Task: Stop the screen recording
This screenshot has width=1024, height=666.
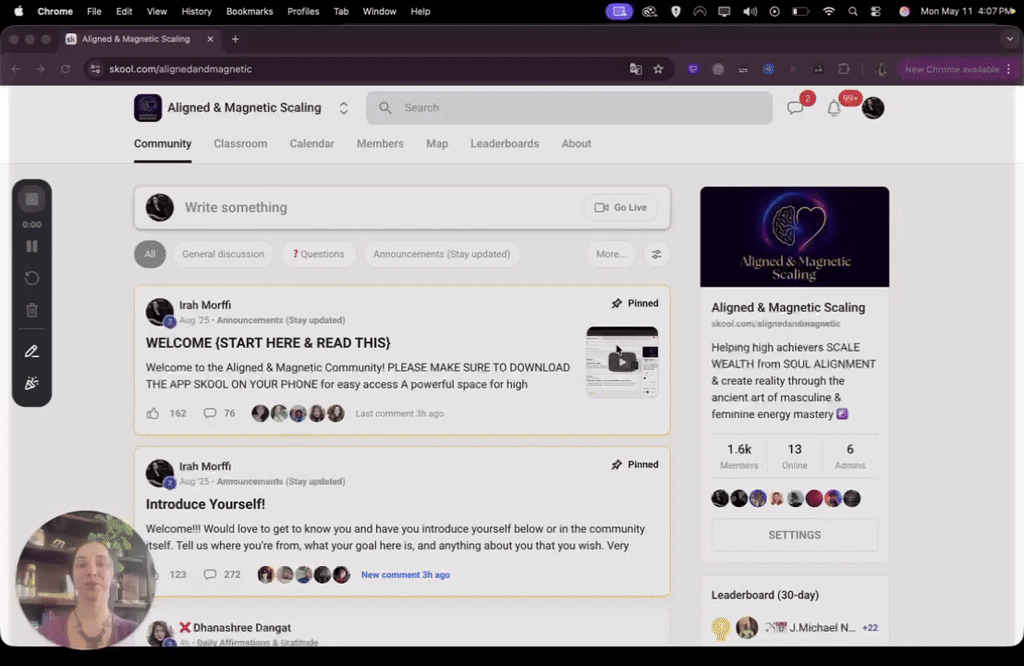Action: pos(31,199)
